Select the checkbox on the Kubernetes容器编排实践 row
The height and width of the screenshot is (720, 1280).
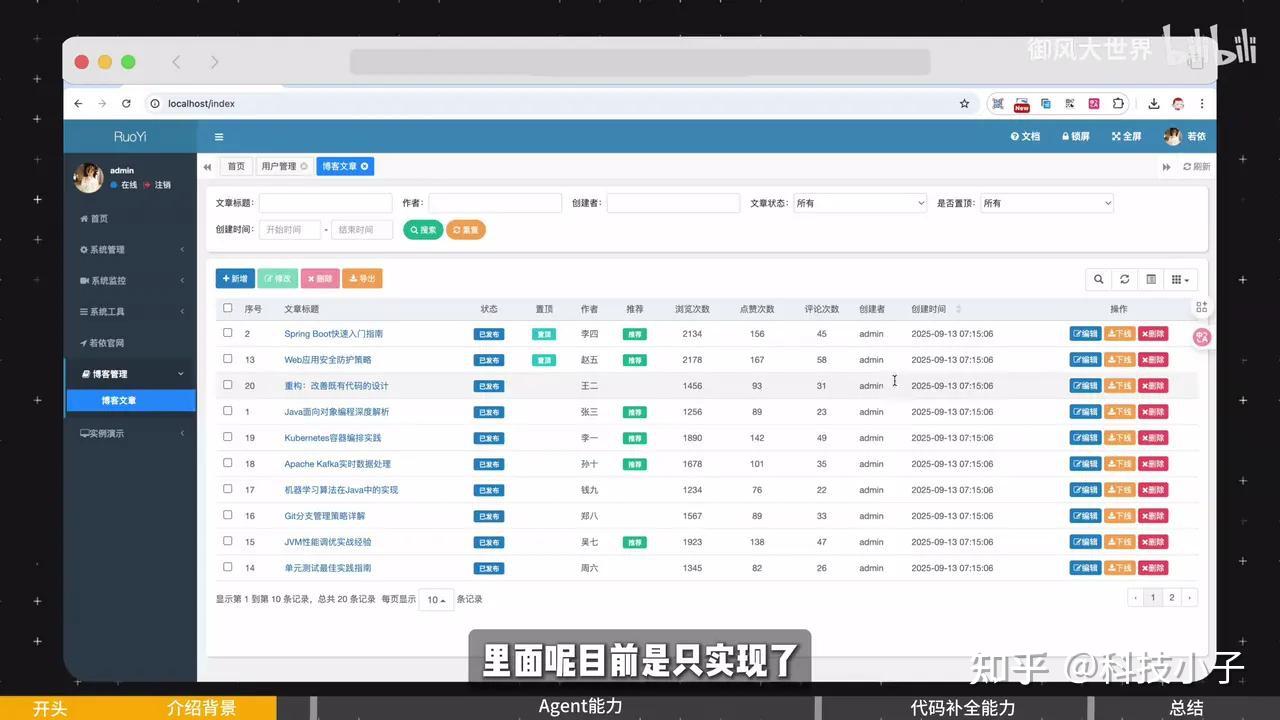[227, 437]
